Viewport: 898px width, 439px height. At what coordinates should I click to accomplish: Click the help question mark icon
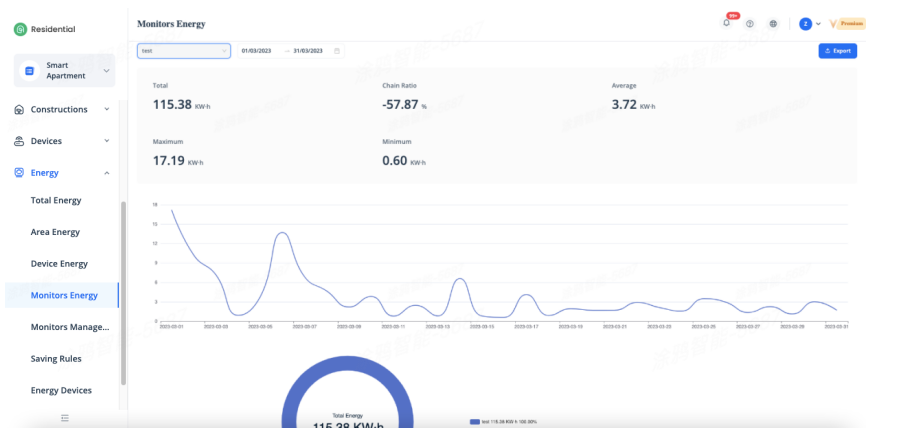tap(749, 23)
